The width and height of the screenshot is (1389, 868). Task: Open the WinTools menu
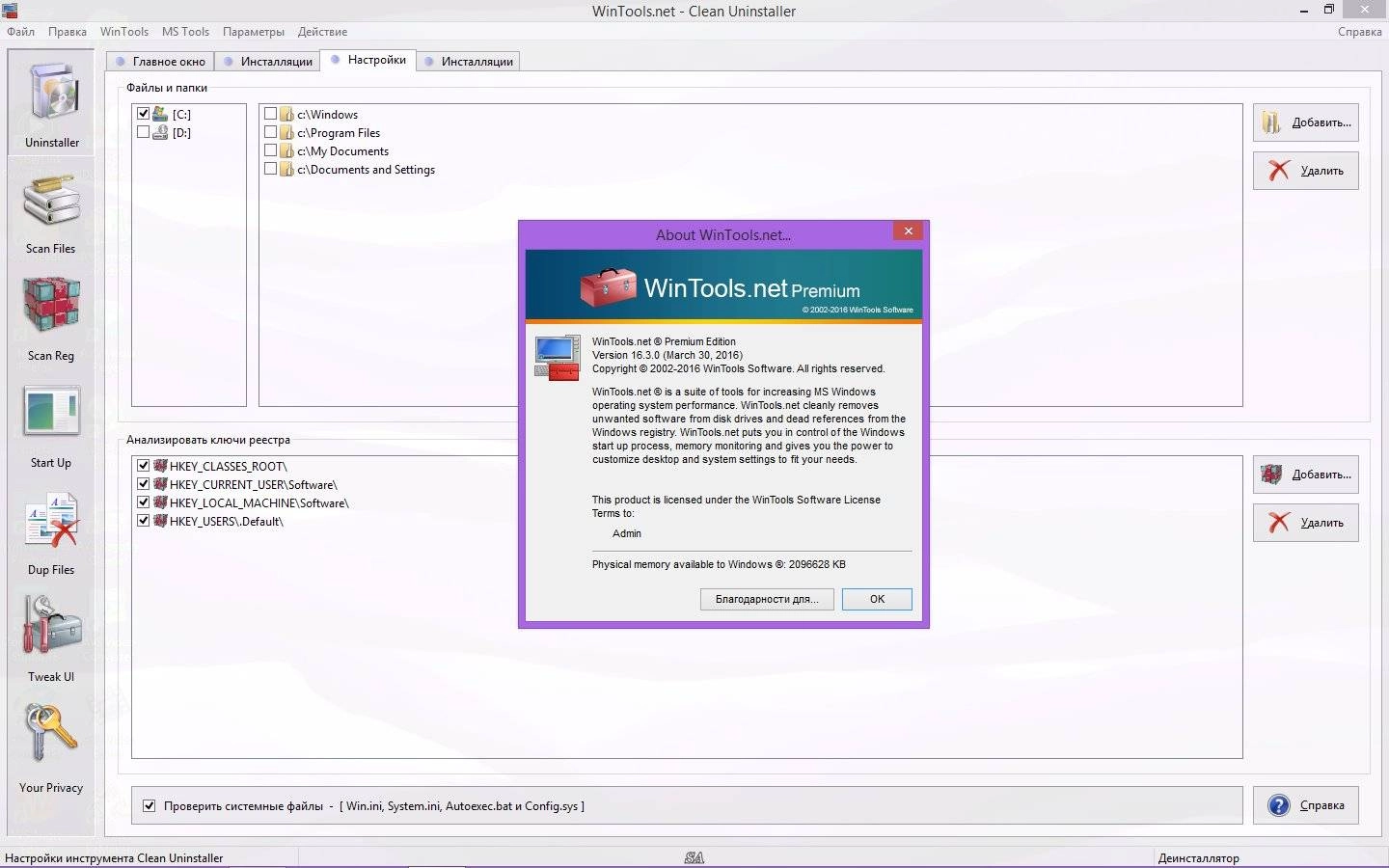click(124, 32)
